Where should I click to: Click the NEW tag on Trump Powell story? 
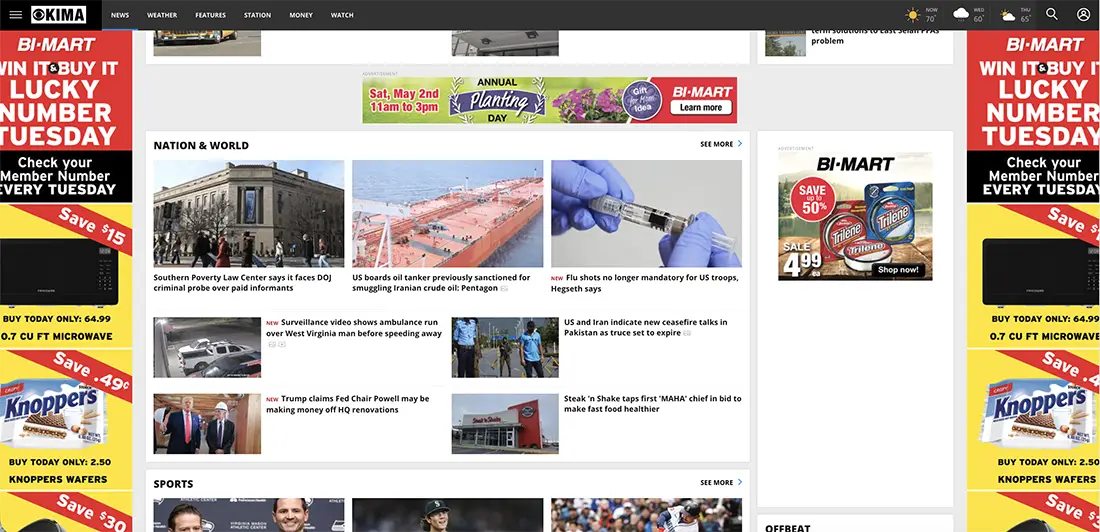pyautogui.click(x=272, y=399)
